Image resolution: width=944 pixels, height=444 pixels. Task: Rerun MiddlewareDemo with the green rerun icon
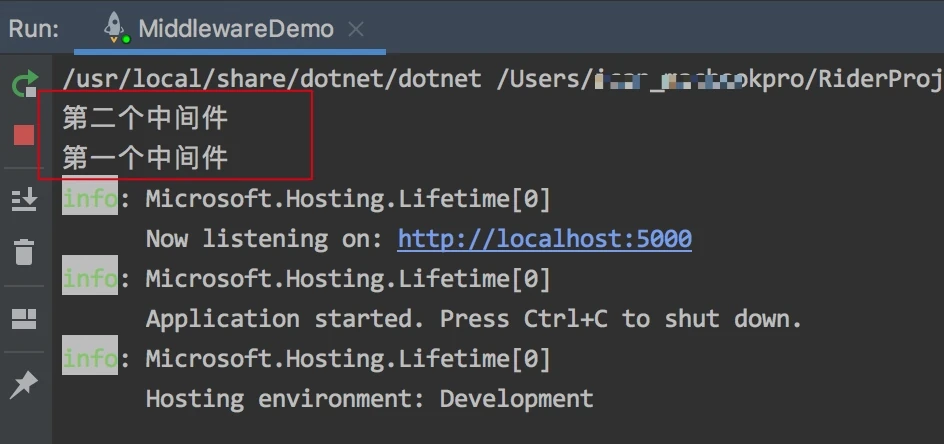25,84
